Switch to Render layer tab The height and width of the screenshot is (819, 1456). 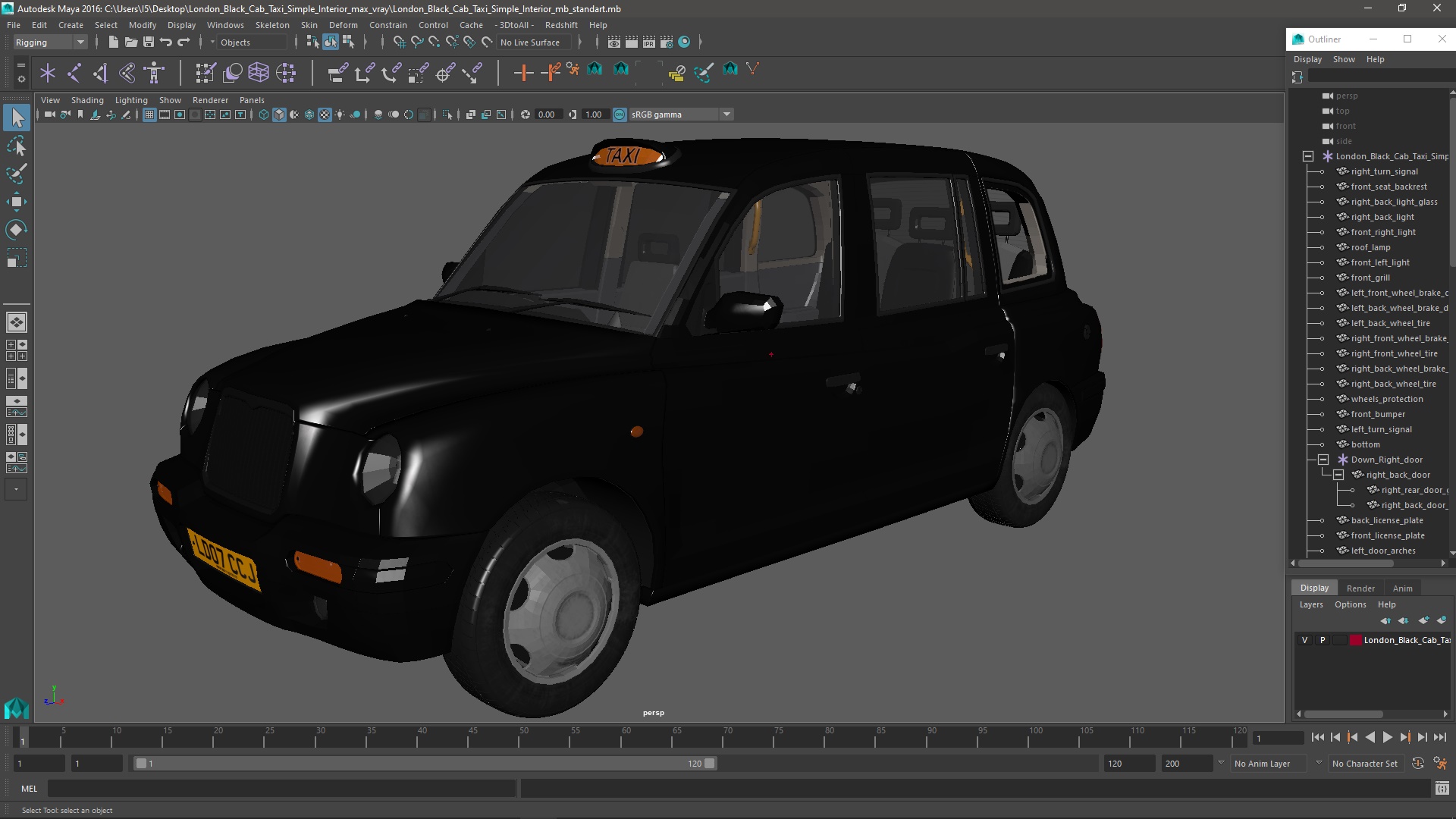click(x=1360, y=588)
